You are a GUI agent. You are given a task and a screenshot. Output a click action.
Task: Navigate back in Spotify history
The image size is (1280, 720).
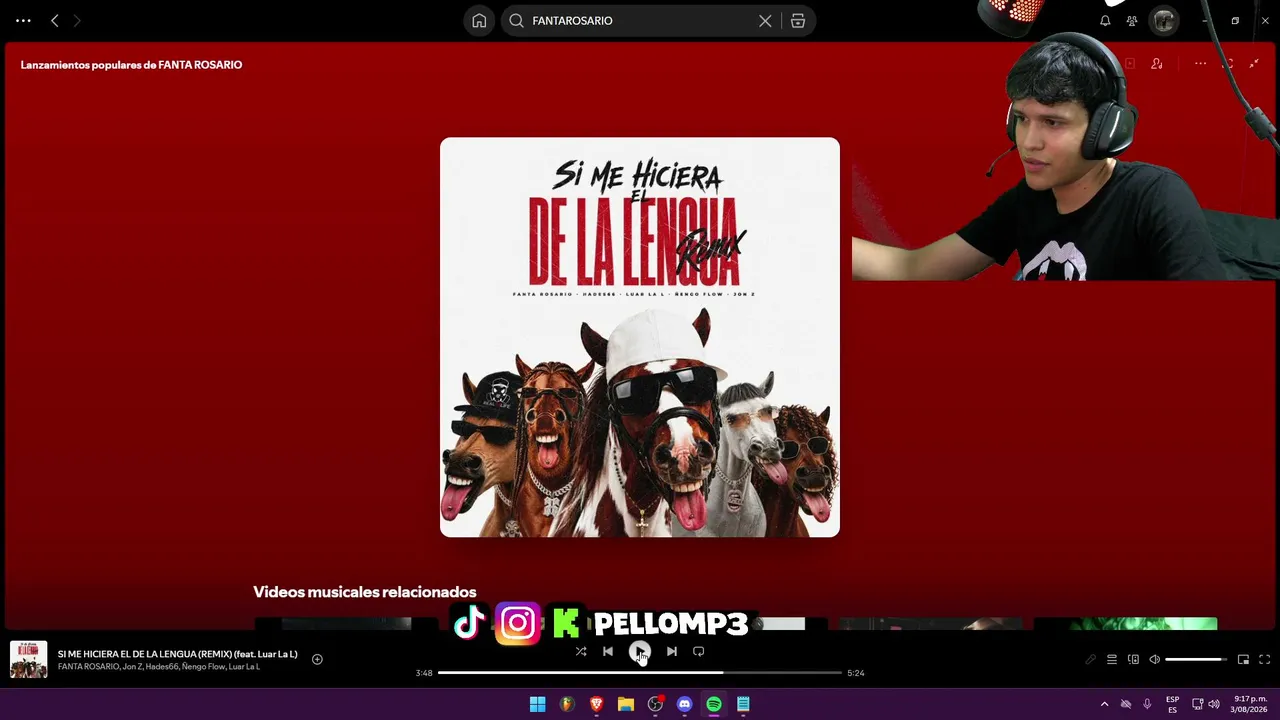pyautogui.click(x=54, y=21)
